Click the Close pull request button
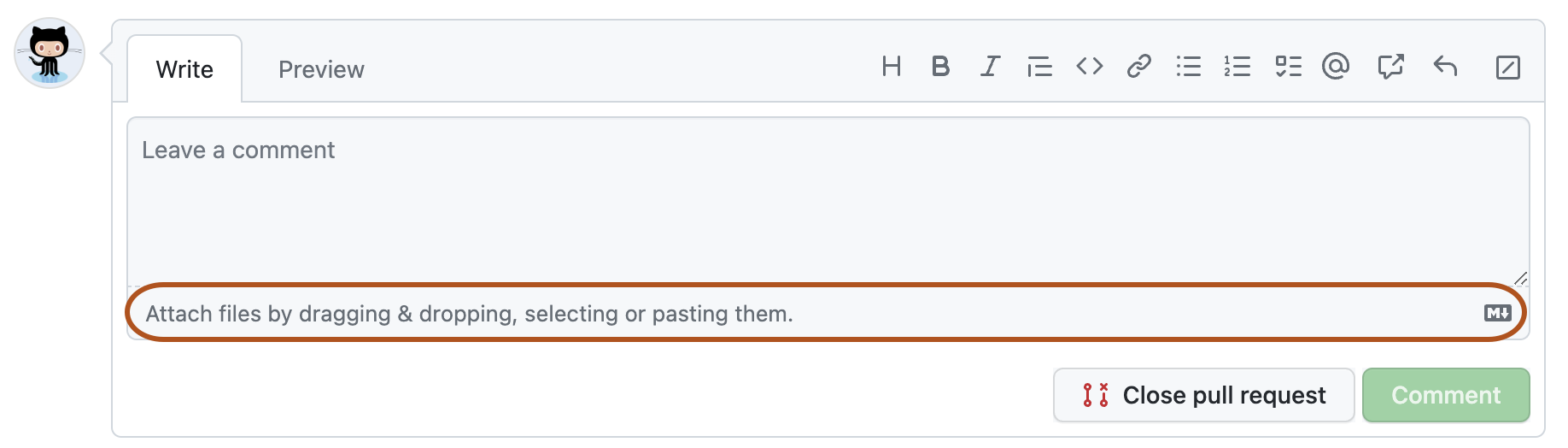 1204,395
